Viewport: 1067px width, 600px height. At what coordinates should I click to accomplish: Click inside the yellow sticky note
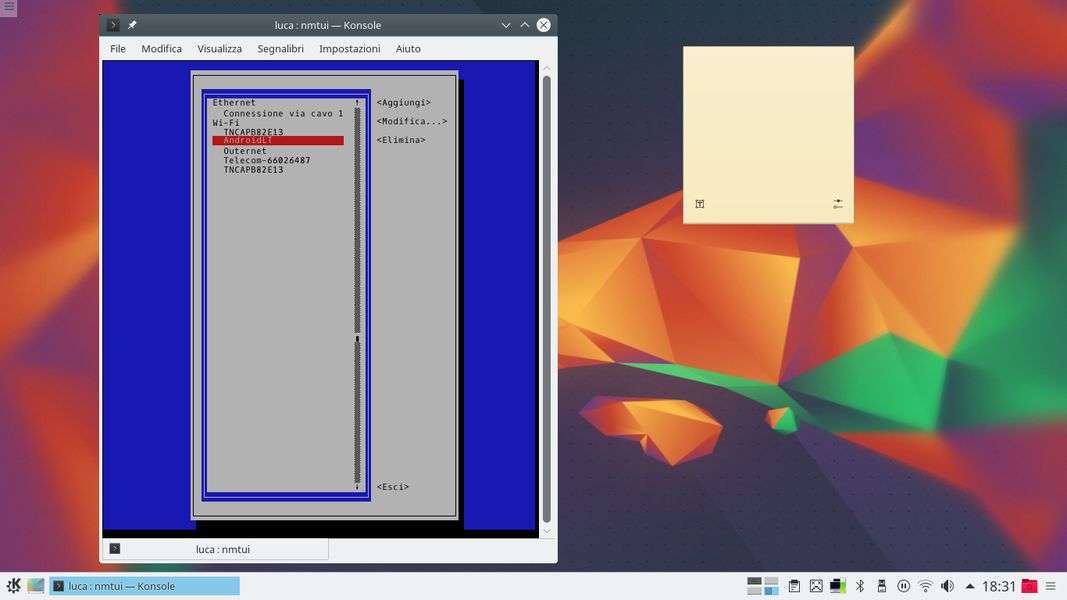[x=768, y=120]
